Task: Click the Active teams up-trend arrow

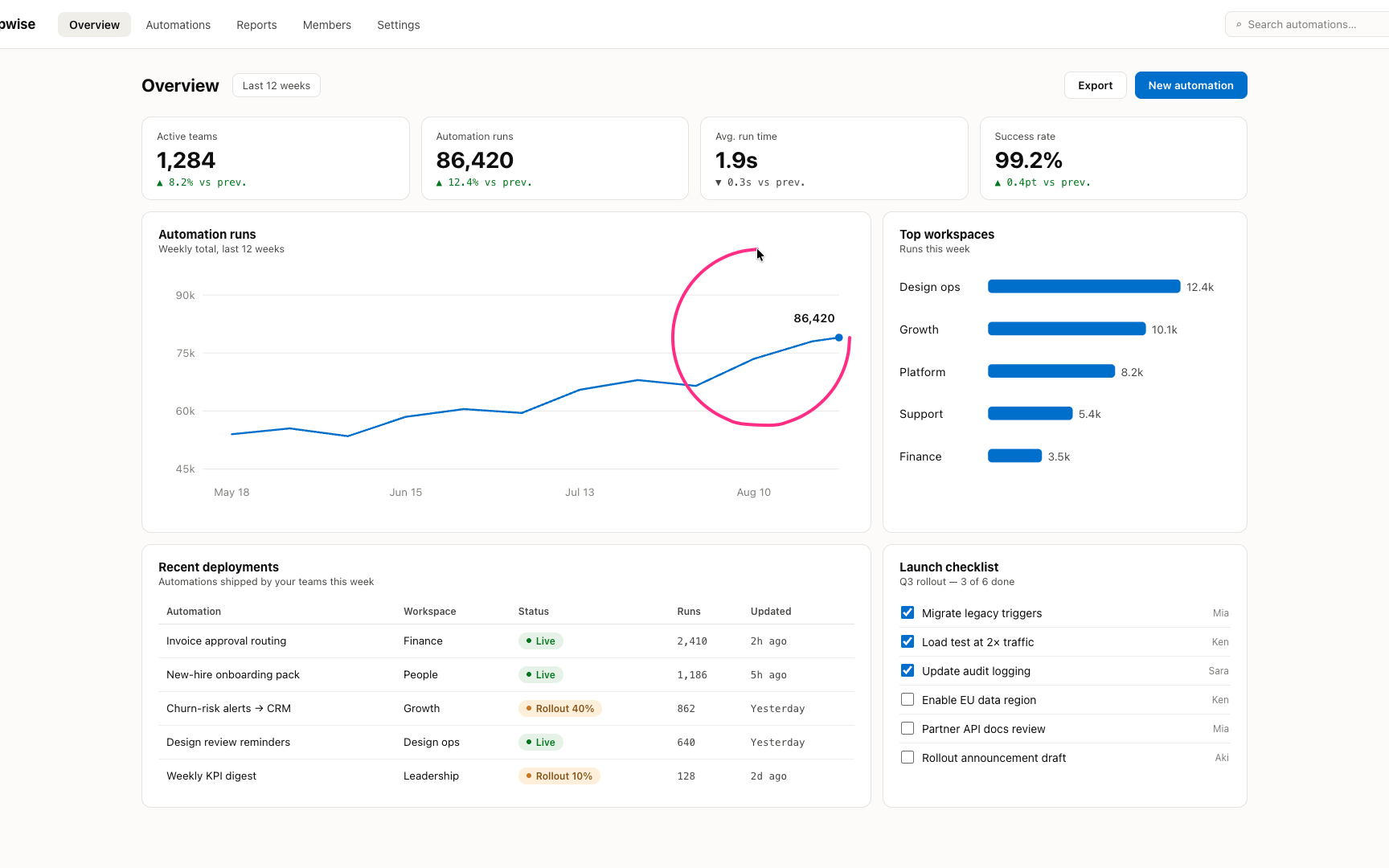Action: (160, 183)
